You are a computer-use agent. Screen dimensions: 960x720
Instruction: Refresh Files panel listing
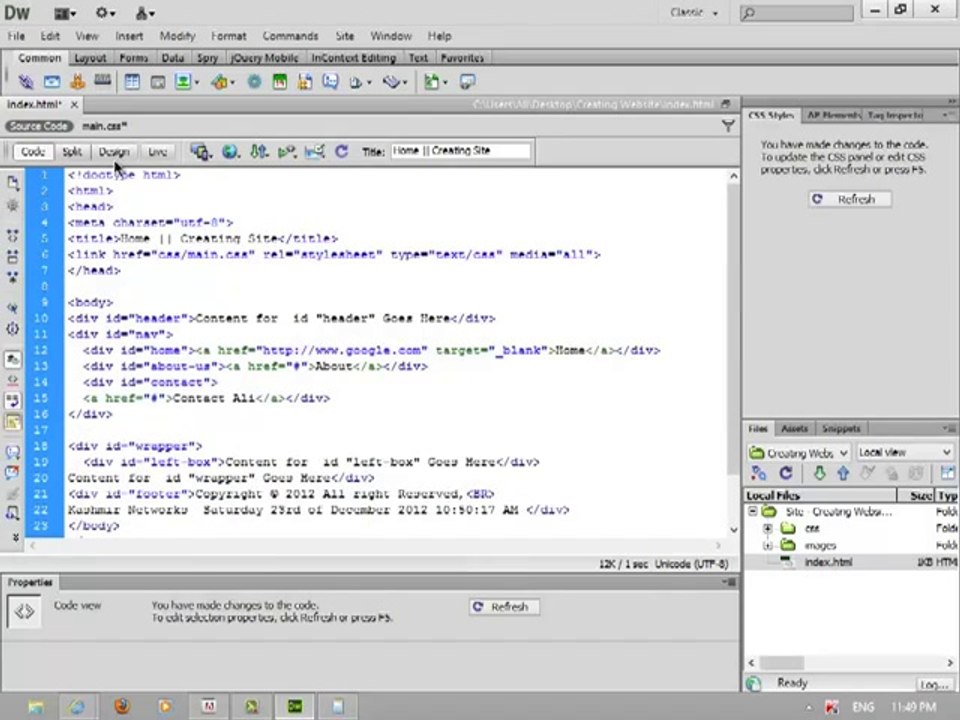[x=786, y=473]
